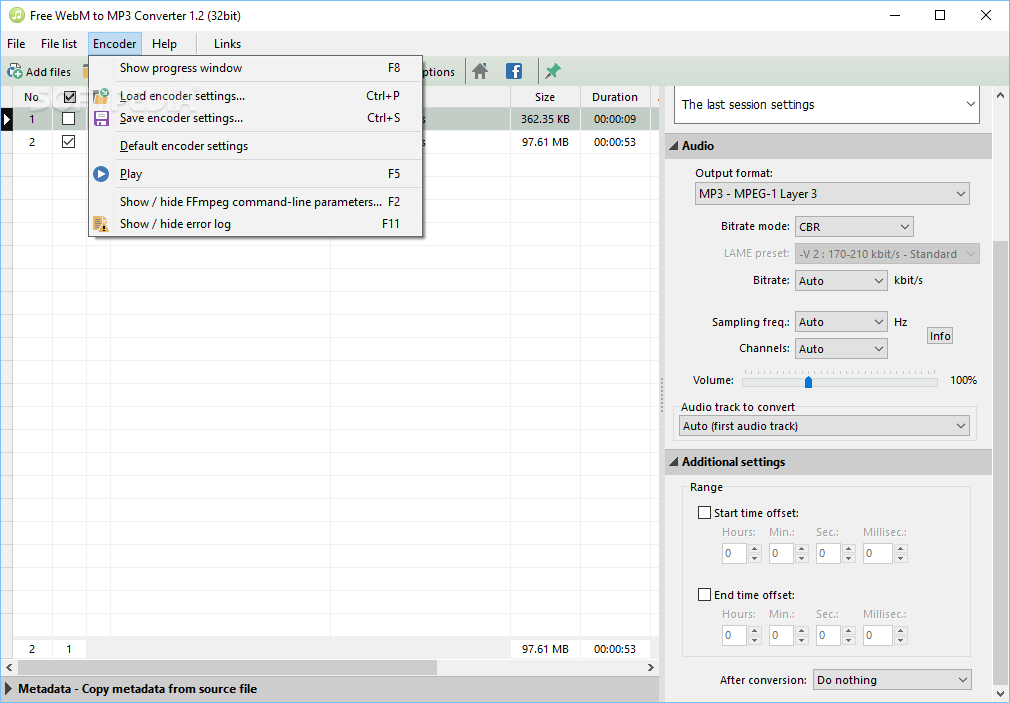Expand the Metadata panel
This screenshot has height=703, width=1010.
tap(8, 689)
